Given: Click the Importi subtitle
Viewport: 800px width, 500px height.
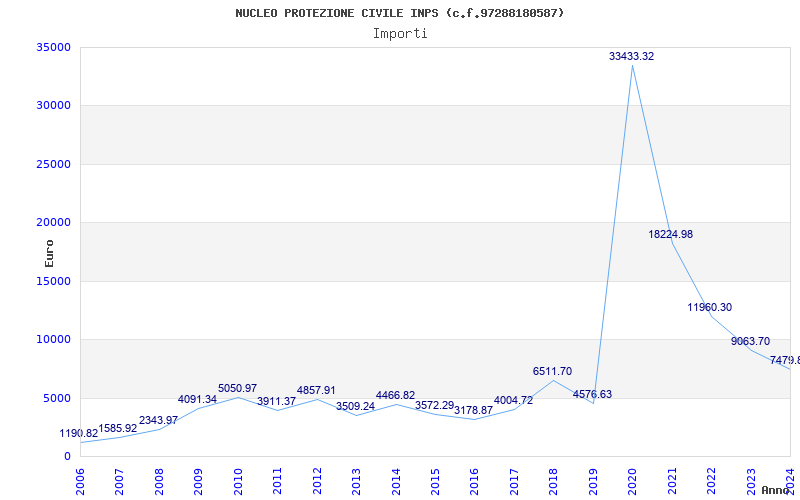Looking at the screenshot, I should click(400, 34).
